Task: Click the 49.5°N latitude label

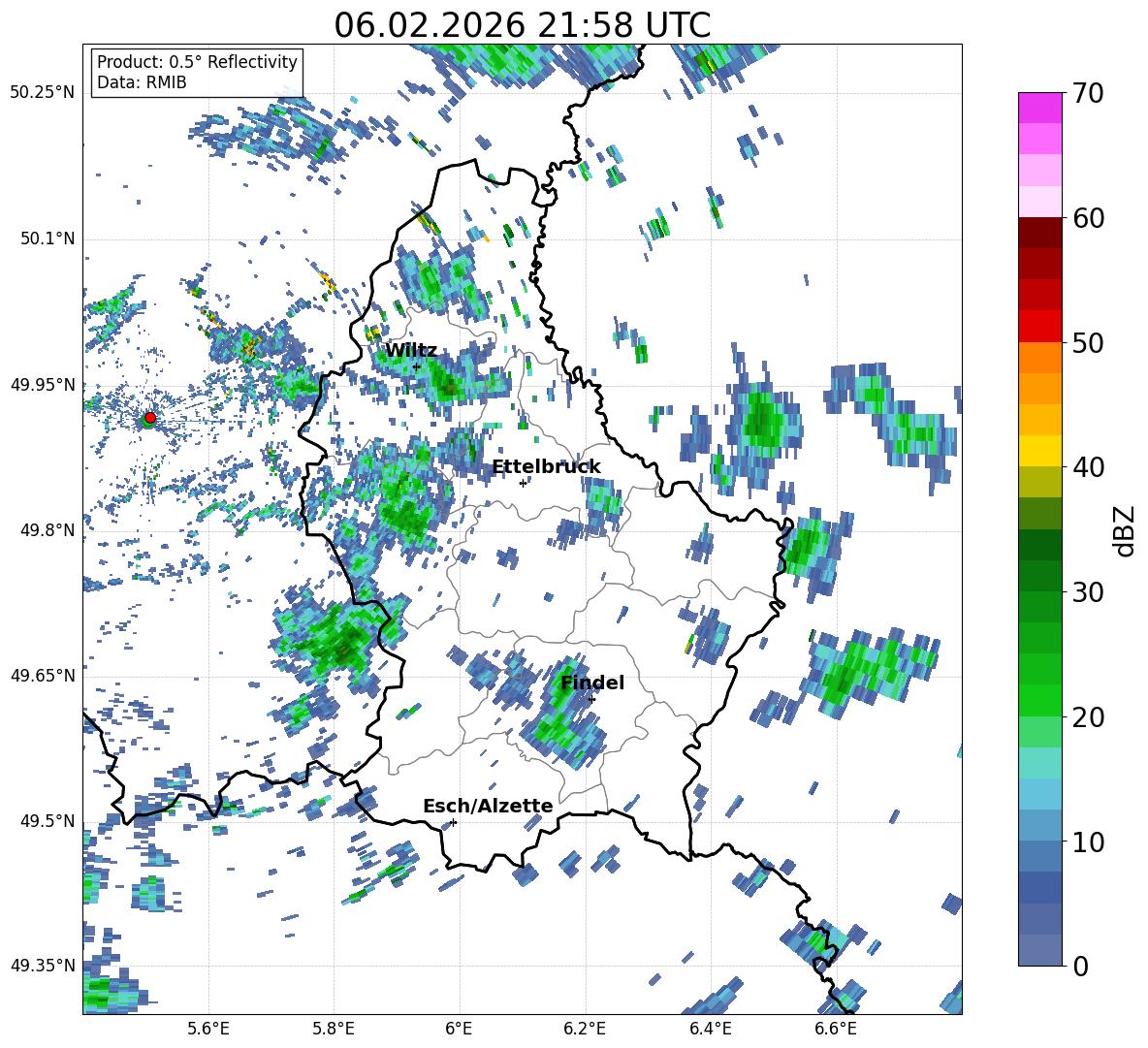Action: tap(47, 821)
